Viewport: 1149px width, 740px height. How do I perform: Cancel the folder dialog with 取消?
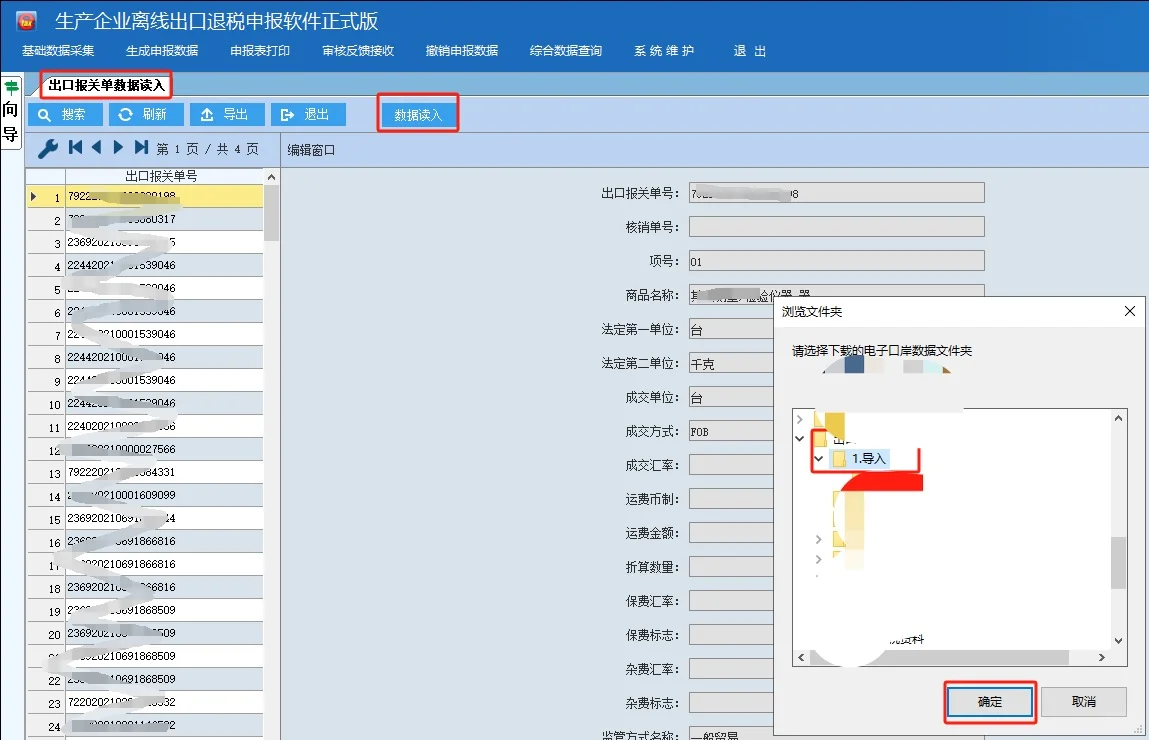click(1082, 702)
